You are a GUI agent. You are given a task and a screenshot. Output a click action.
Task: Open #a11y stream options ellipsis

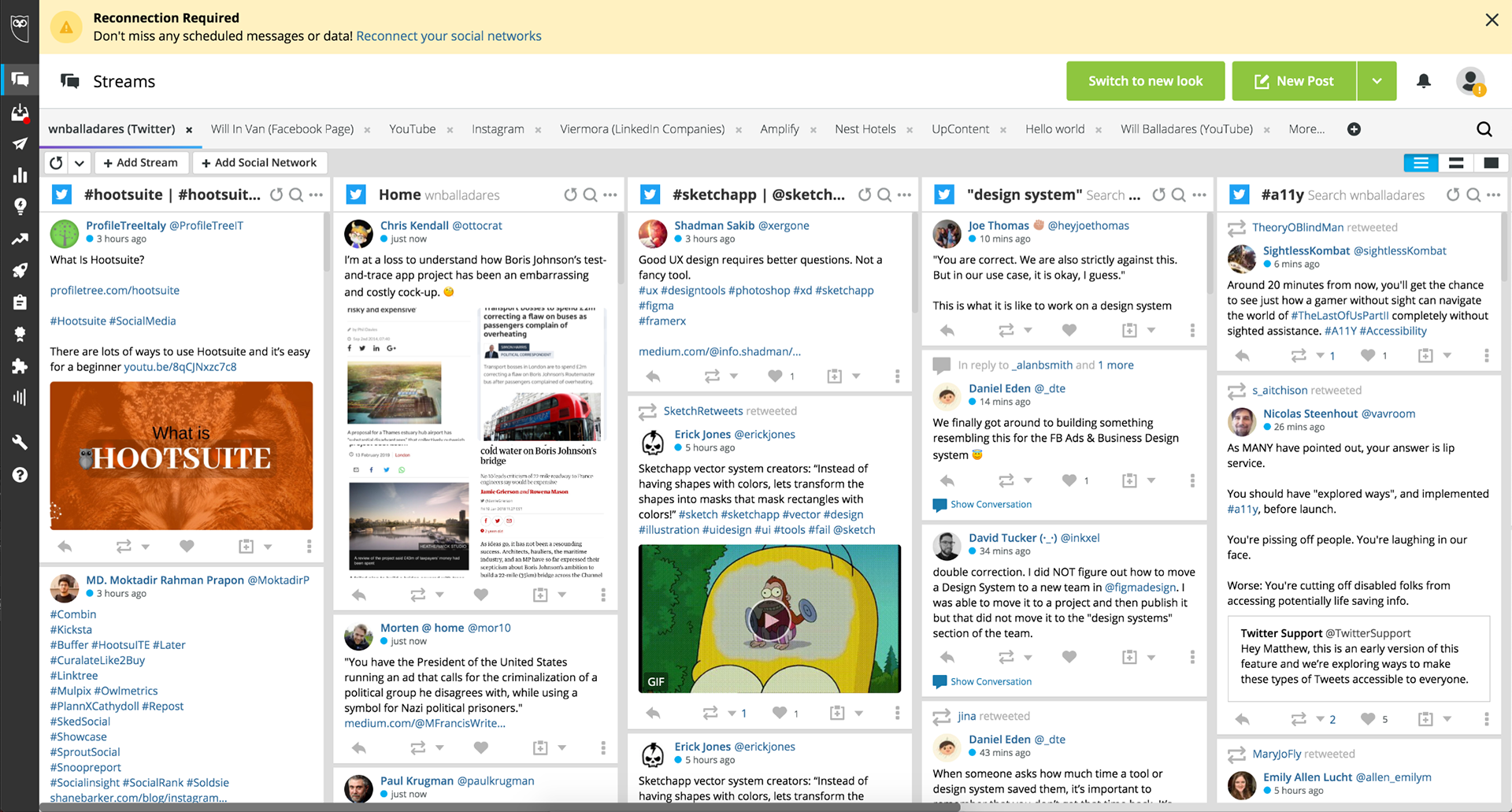click(x=1494, y=195)
